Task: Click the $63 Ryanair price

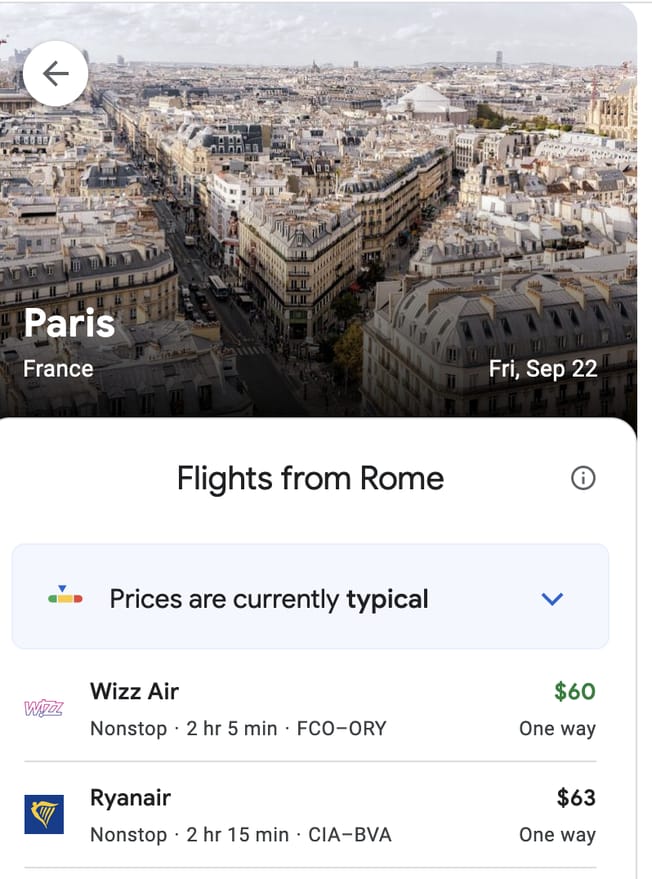Action: pos(576,798)
